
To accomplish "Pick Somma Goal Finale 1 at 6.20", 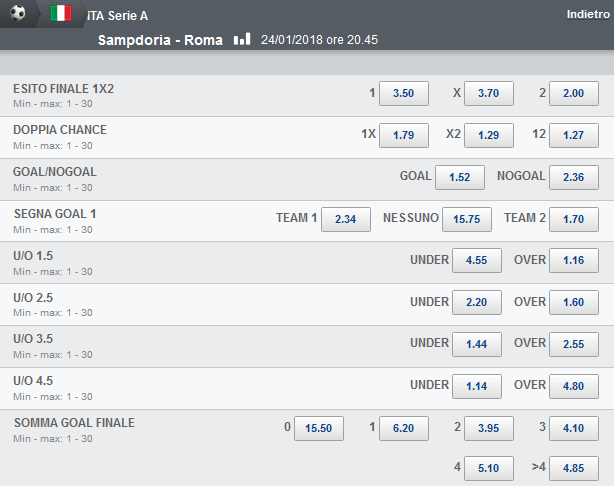I will (404, 428).
